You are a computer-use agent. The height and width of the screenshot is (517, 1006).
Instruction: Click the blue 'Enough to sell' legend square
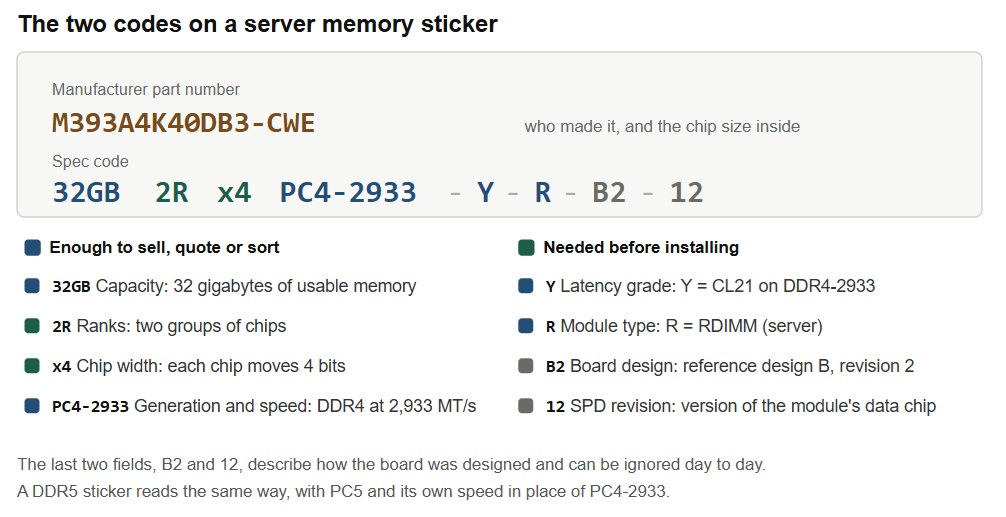(33, 248)
